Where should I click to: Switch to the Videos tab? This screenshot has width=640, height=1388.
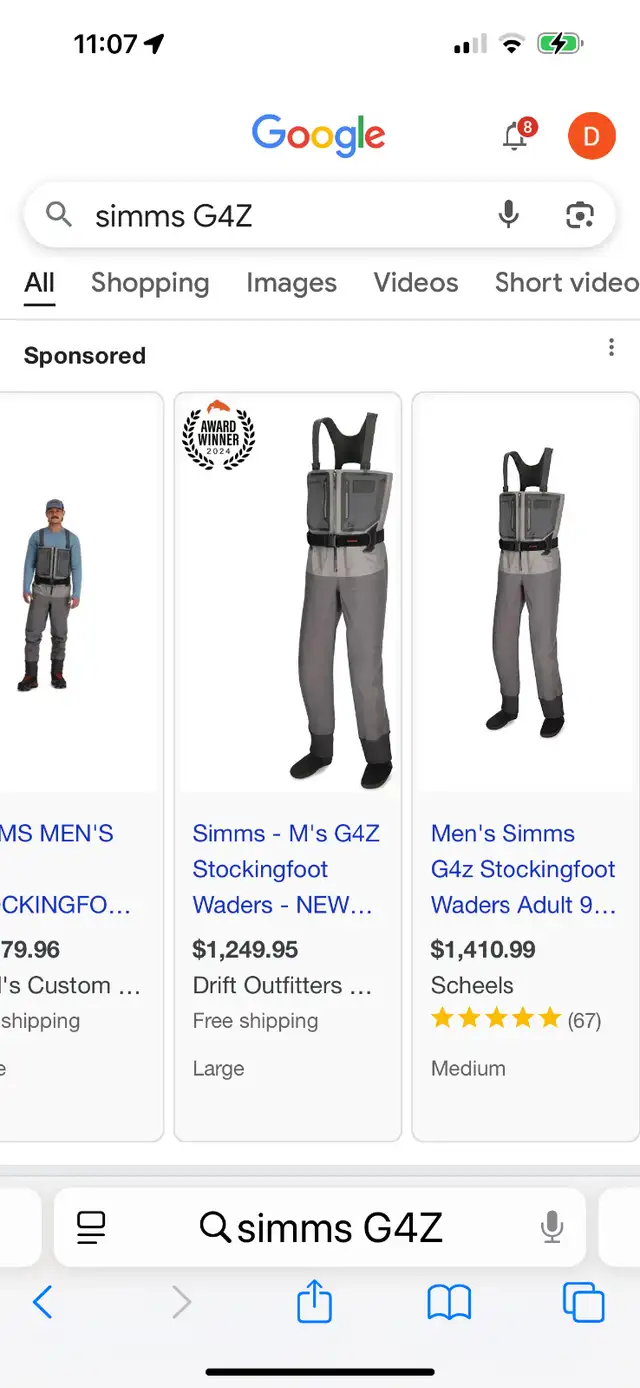pos(416,283)
